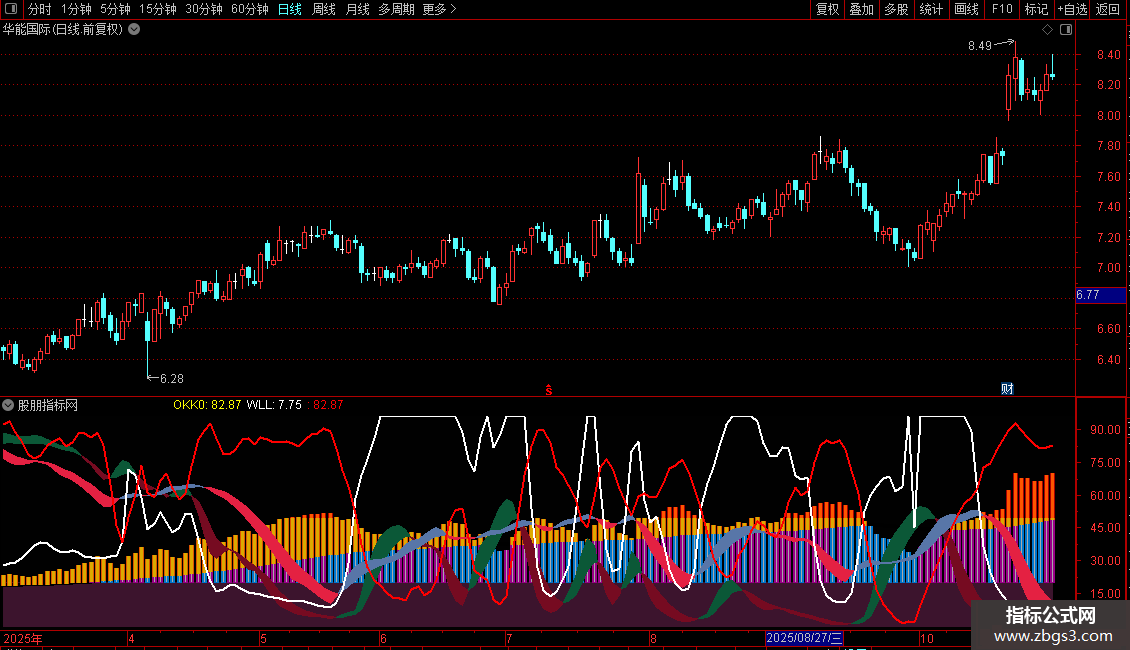
Task: Toggle 复权 price adjustment
Action: (827, 10)
